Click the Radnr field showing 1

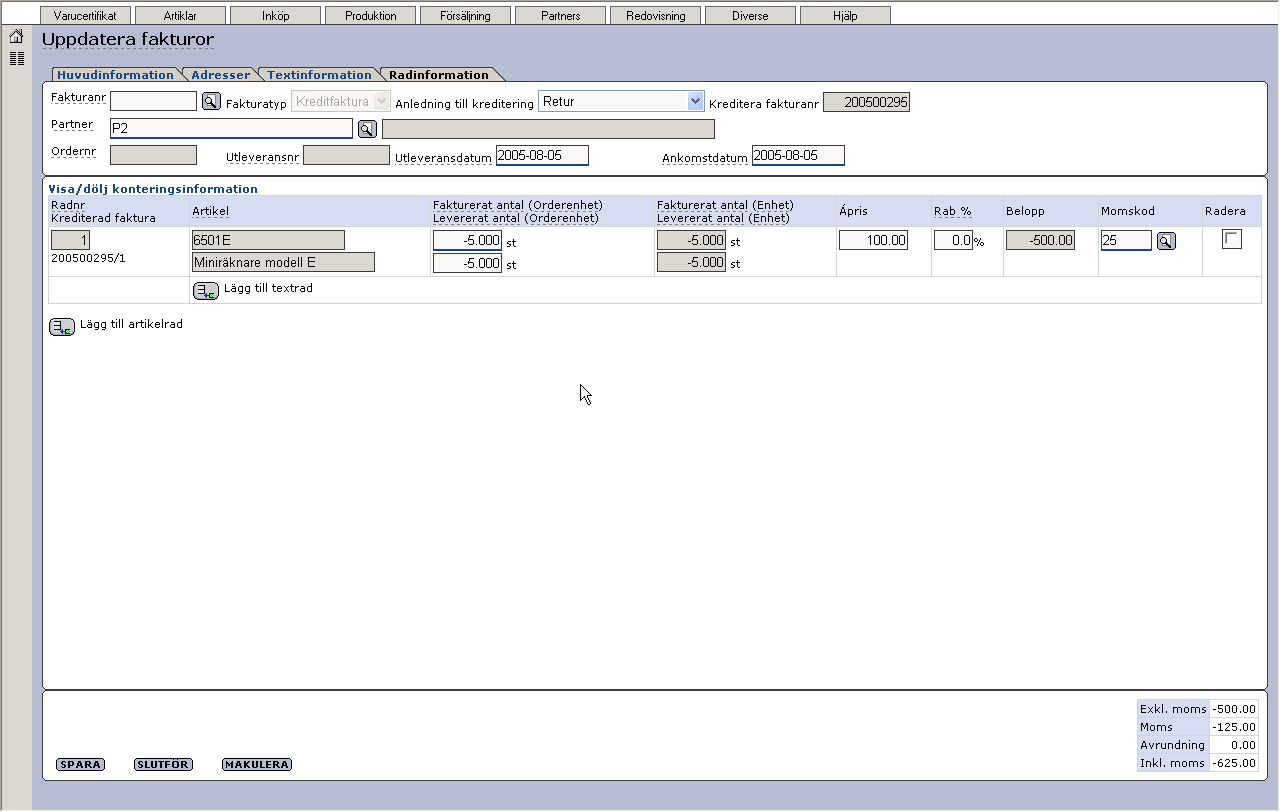click(x=70, y=240)
